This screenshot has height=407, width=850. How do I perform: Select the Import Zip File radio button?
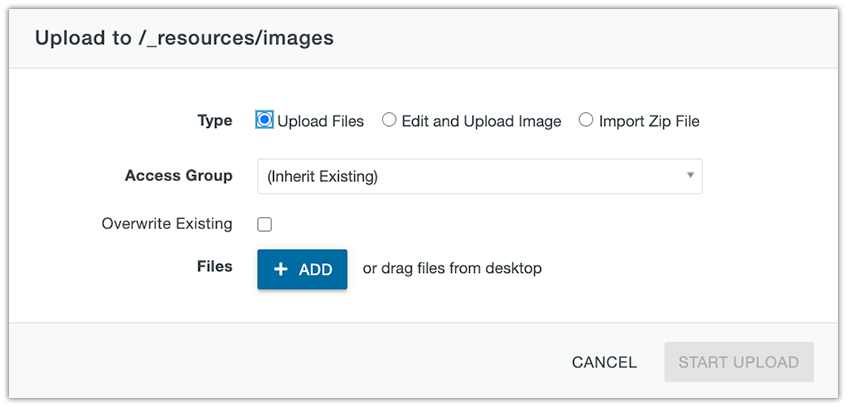tap(585, 120)
